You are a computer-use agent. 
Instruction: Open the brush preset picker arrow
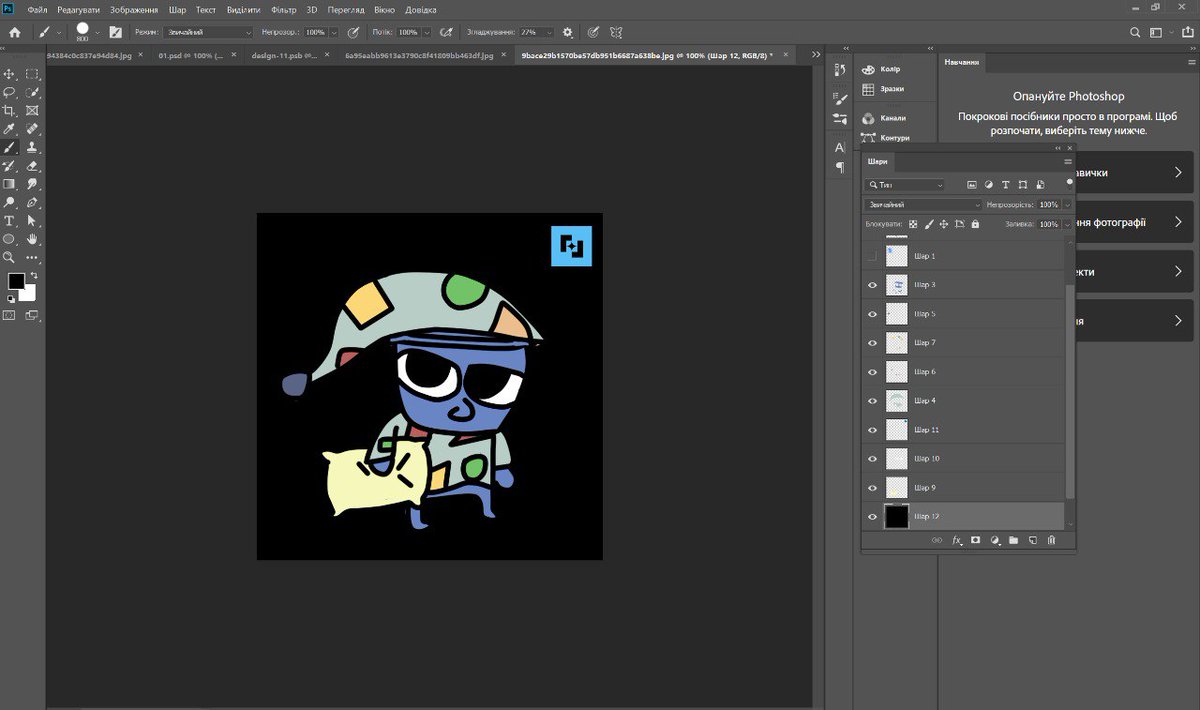click(98, 32)
